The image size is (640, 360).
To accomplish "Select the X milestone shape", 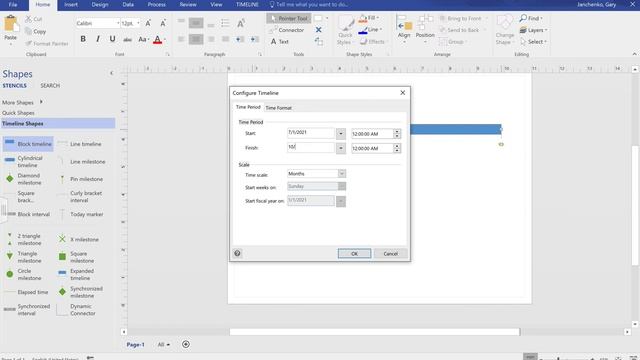I will click(80, 240).
